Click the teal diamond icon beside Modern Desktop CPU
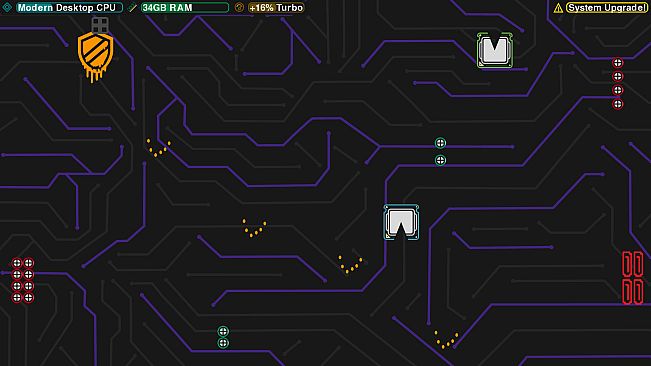The image size is (651, 366). coord(7,7)
